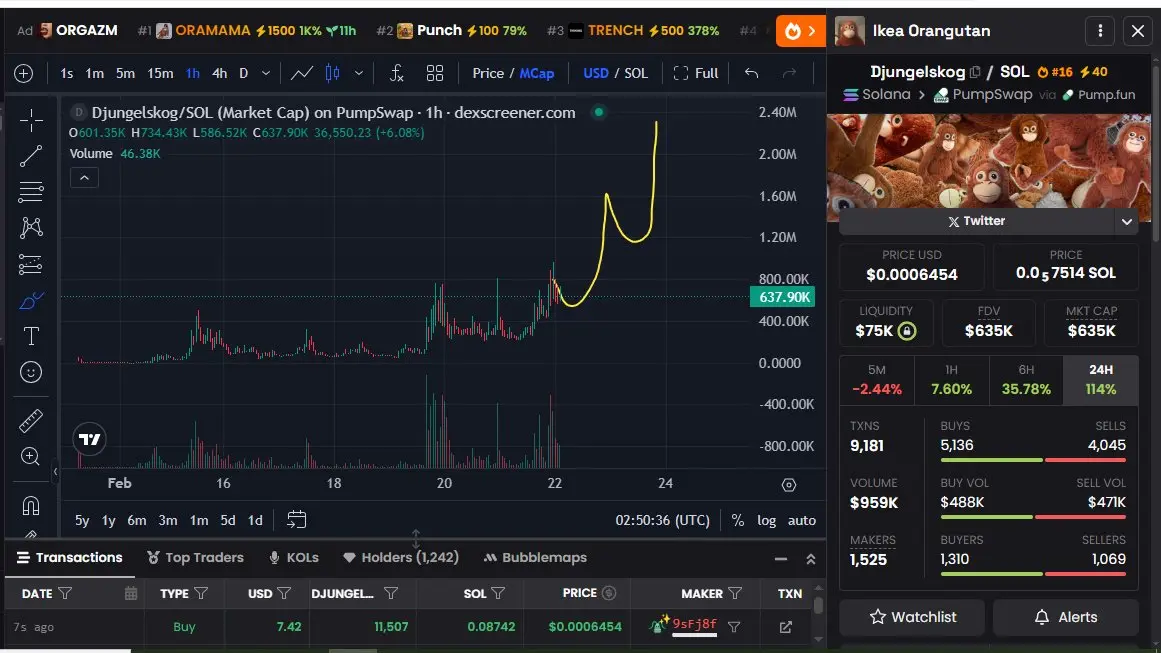1161x653 pixels.
Task: Select the Text annotation tool
Action: pos(31,336)
